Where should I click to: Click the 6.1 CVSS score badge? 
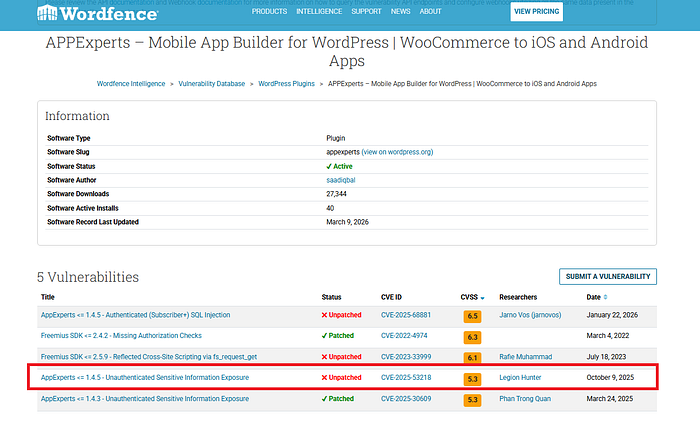(x=472, y=358)
